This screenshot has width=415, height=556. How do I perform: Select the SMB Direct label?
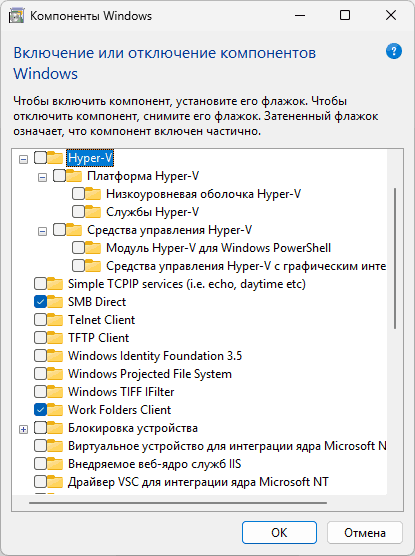tap(97, 302)
